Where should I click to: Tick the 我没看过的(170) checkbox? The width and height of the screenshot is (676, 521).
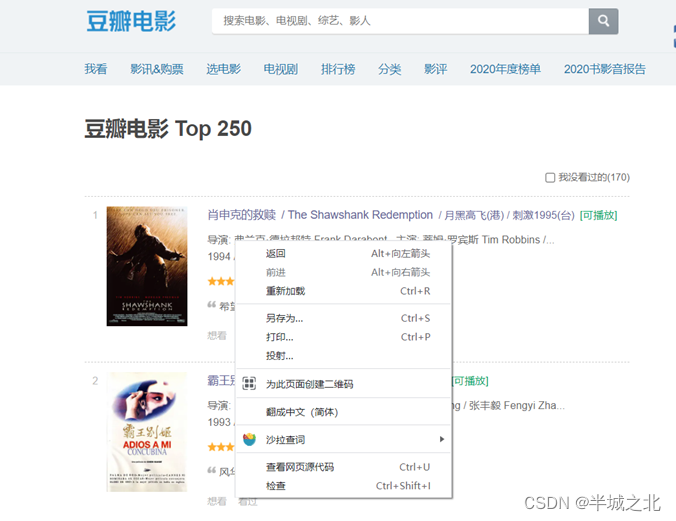[x=550, y=178]
